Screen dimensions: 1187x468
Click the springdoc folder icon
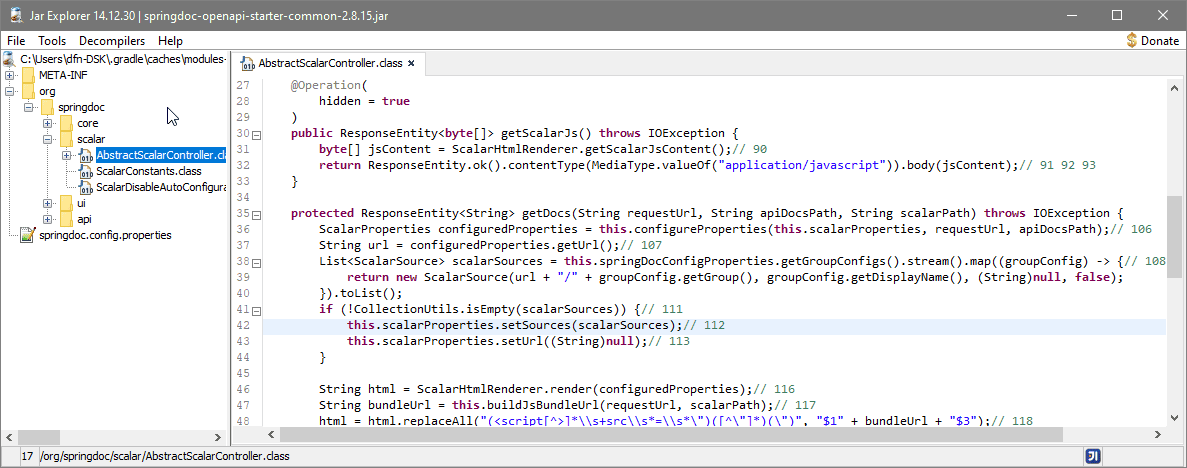(x=47, y=107)
